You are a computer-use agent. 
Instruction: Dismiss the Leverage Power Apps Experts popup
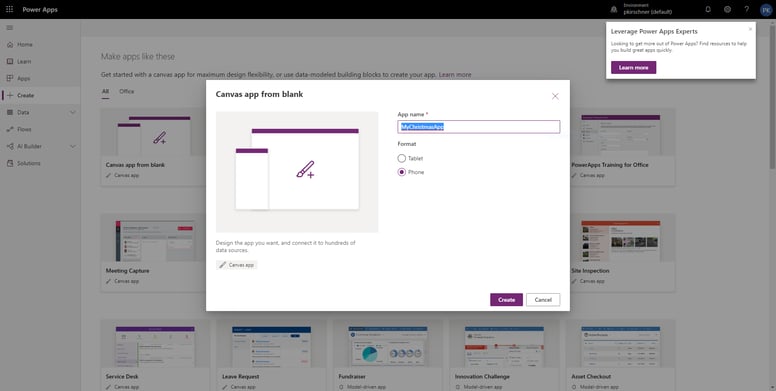click(x=750, y=29)
